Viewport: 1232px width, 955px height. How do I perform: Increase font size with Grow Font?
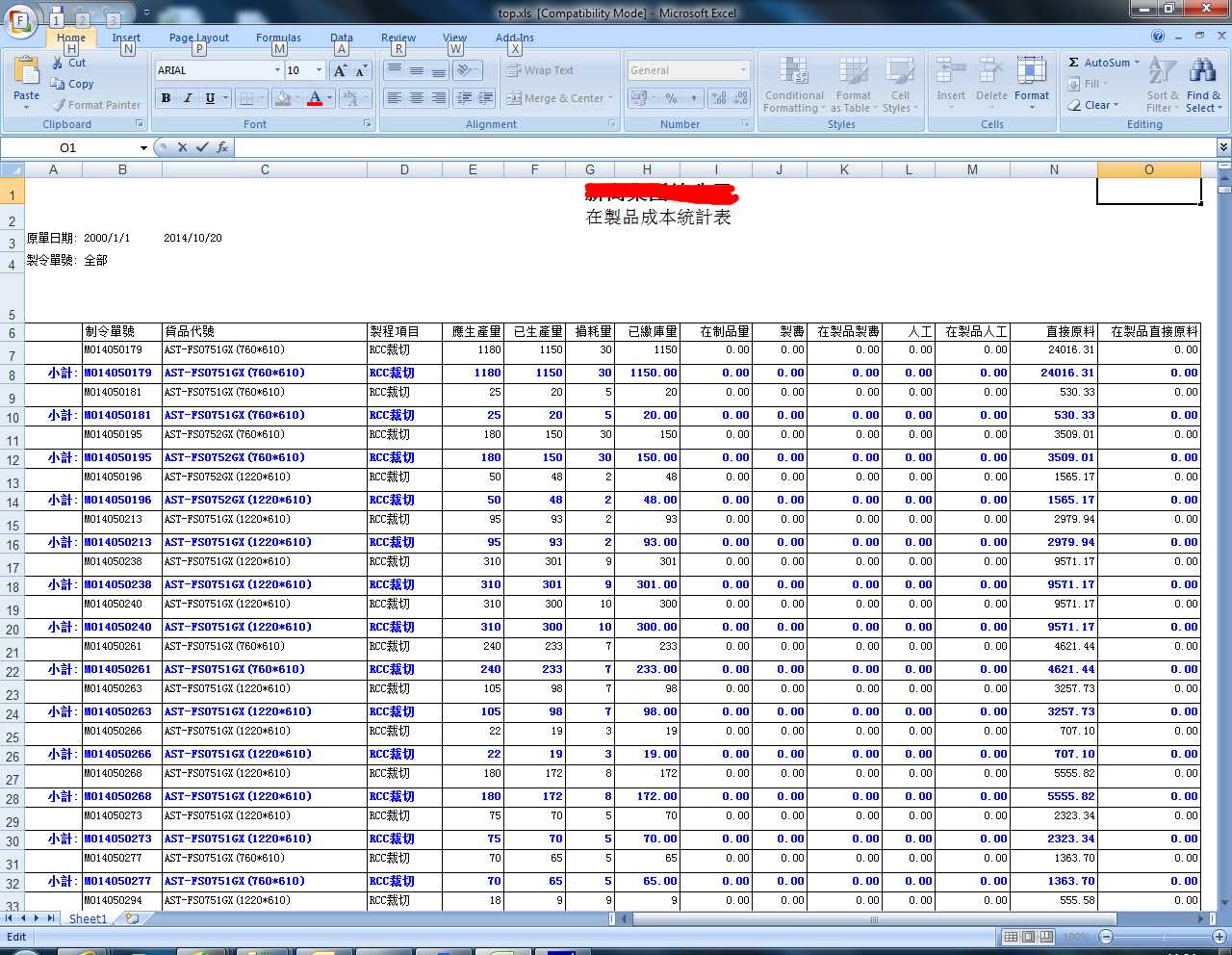tap(340, 71)
